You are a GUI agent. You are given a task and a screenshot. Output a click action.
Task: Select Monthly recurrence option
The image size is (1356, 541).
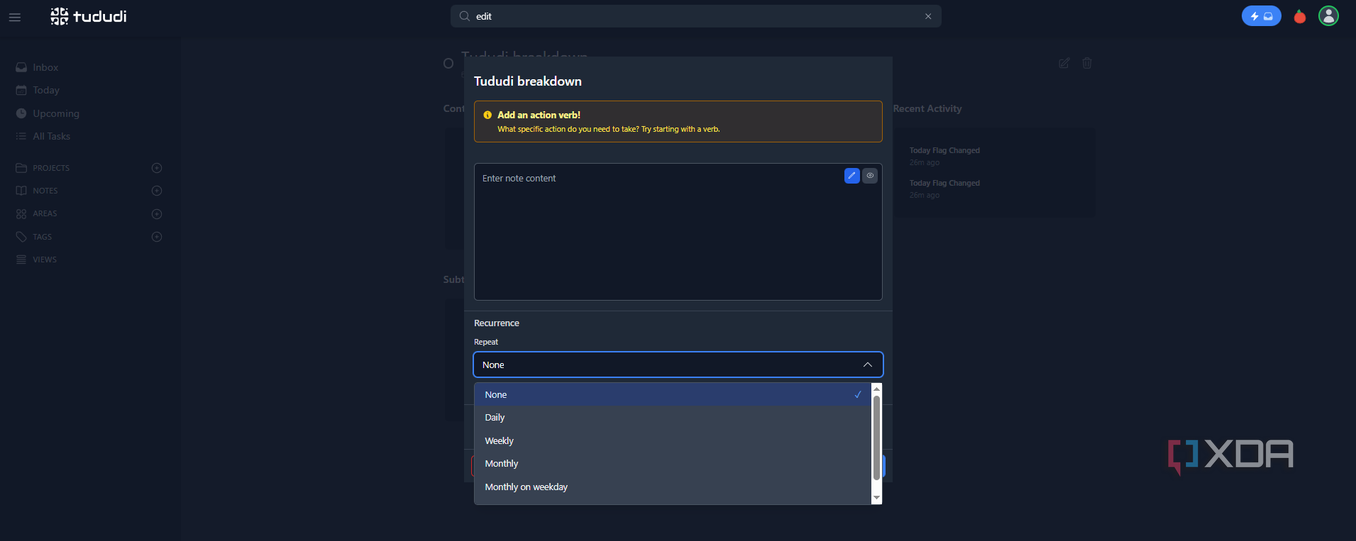pos(673,463)
